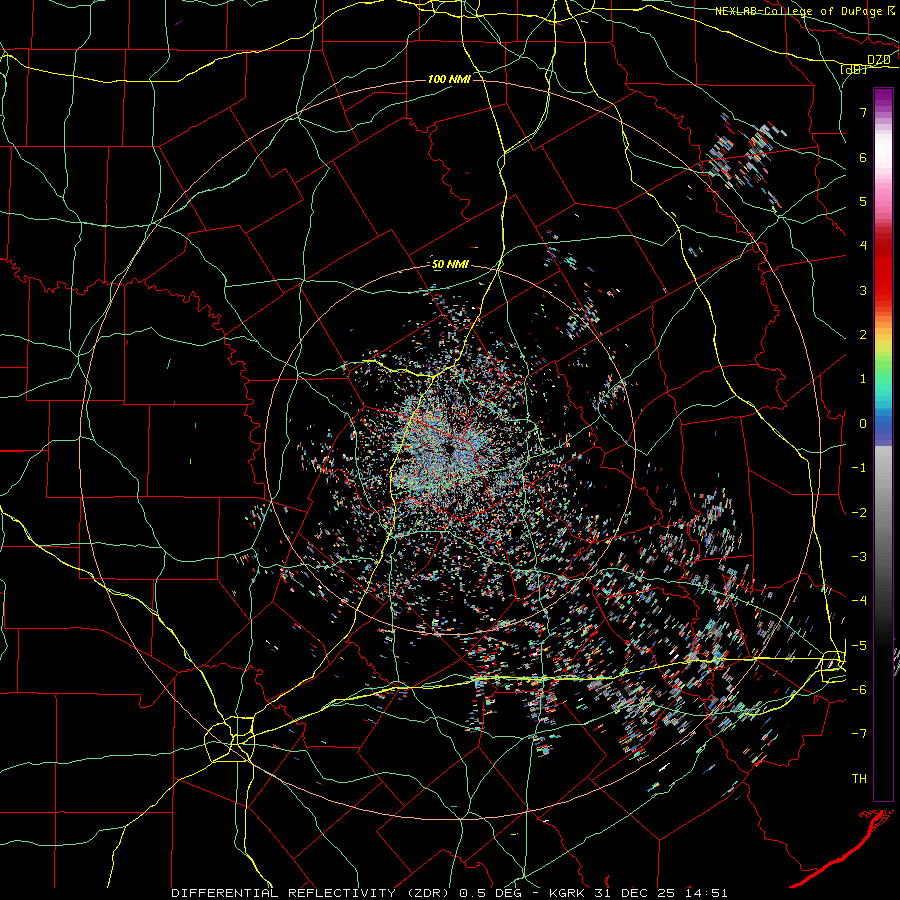Click the "2" value on the color scale
Image resolution: width=900 pixels, height=900 pixels.
tap(863, 335)
